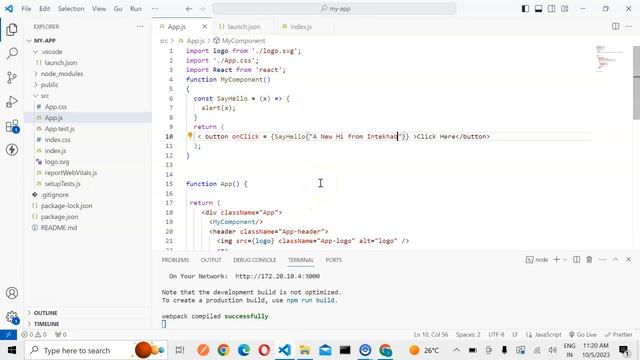Click the split editor right icon
This screenshot has height=360, width=640.
[615, 27]
